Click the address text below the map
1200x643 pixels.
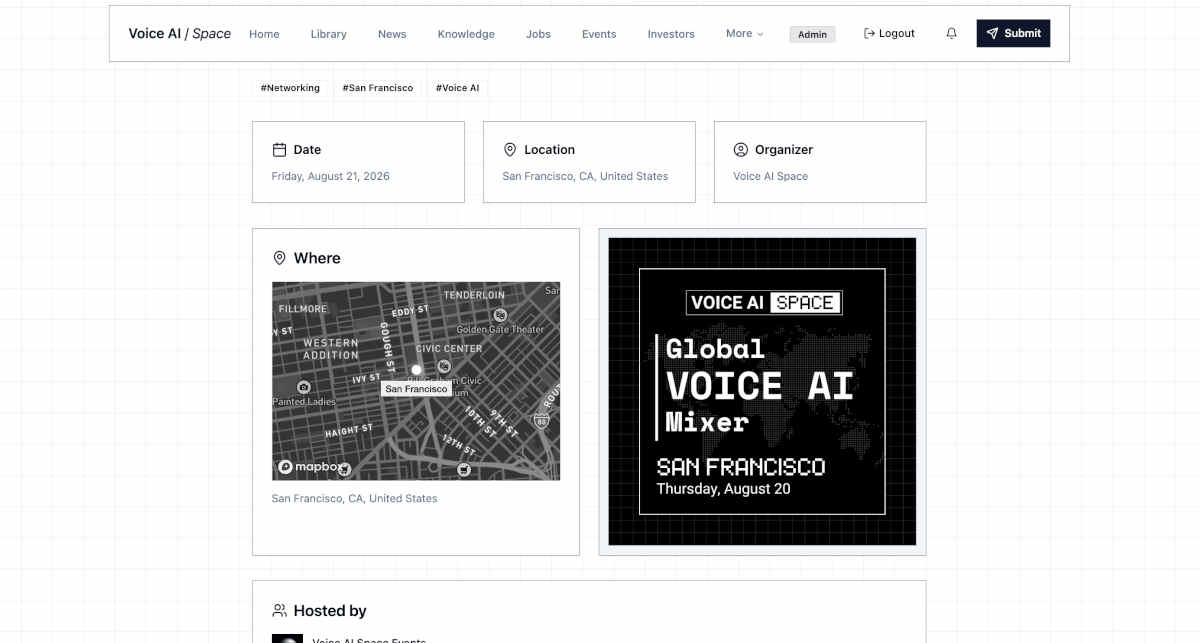(354, 498)
